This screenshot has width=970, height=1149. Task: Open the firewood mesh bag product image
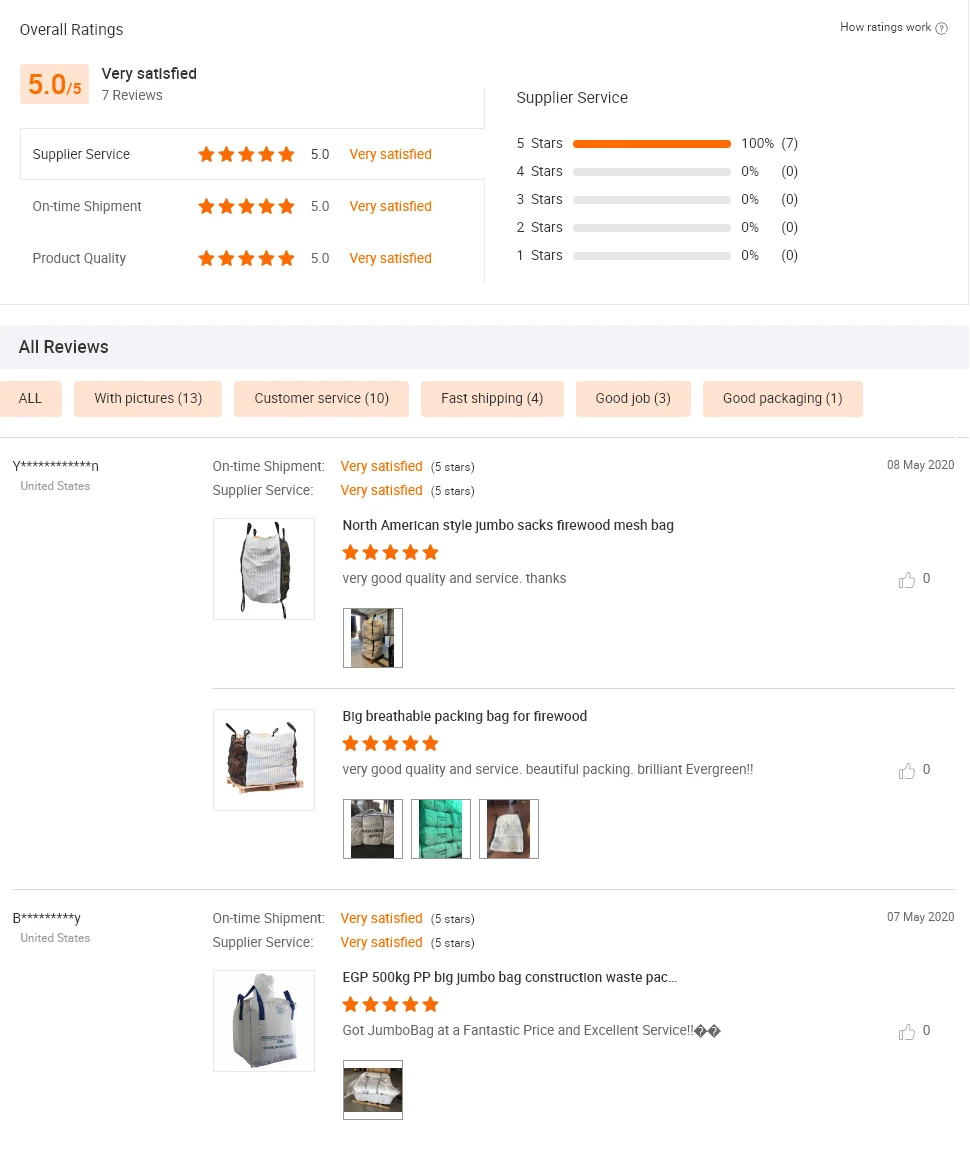point(264,568)
